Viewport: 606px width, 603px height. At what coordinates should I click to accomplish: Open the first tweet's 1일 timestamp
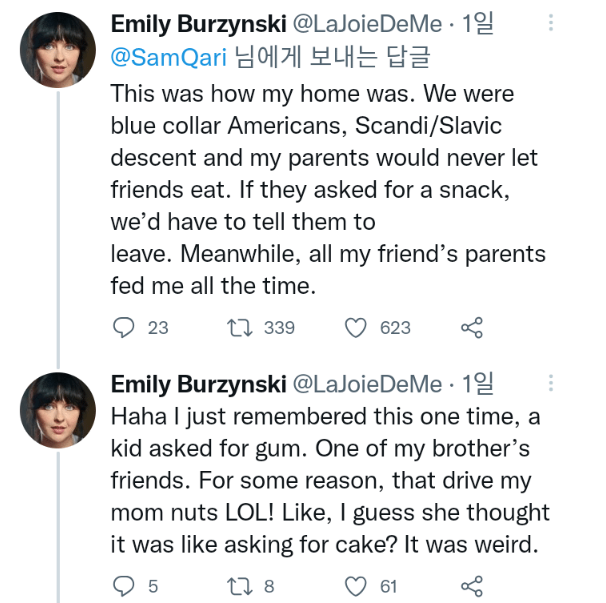pos(477,24)
